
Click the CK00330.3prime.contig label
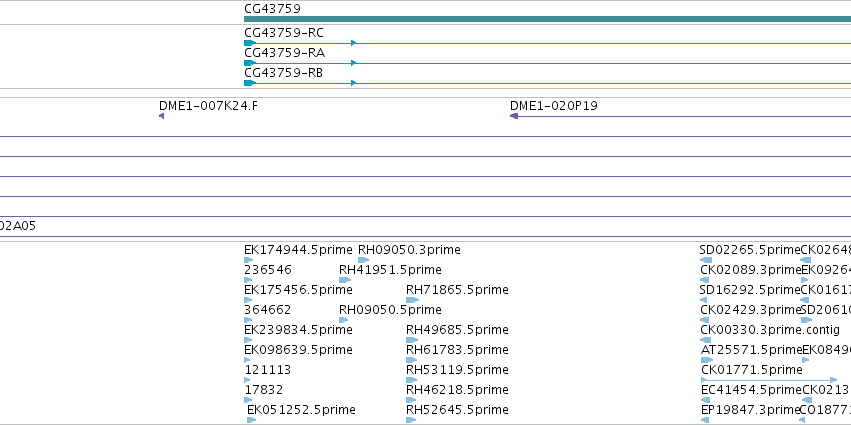point(770,330)
